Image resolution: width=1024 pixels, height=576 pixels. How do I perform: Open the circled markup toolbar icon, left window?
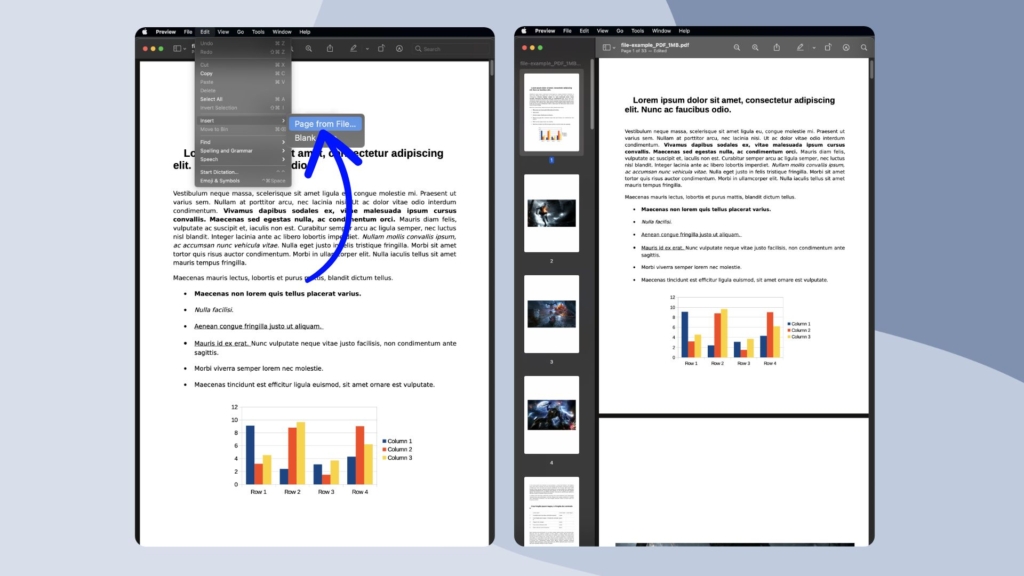(x=399, y=48)
